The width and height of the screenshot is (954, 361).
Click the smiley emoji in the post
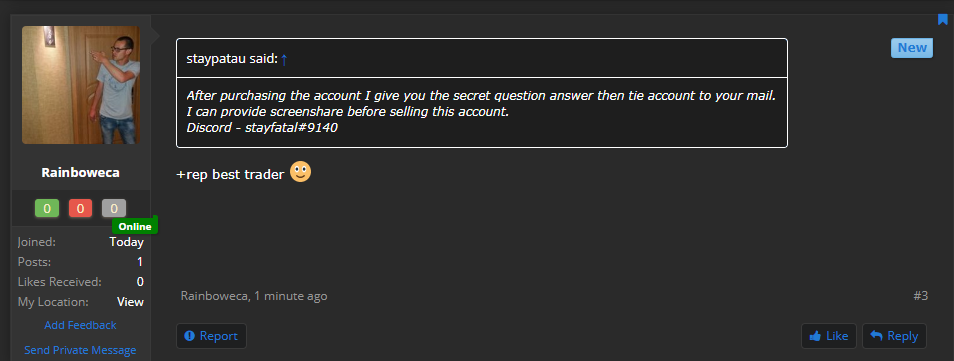[x=300, y=172]
